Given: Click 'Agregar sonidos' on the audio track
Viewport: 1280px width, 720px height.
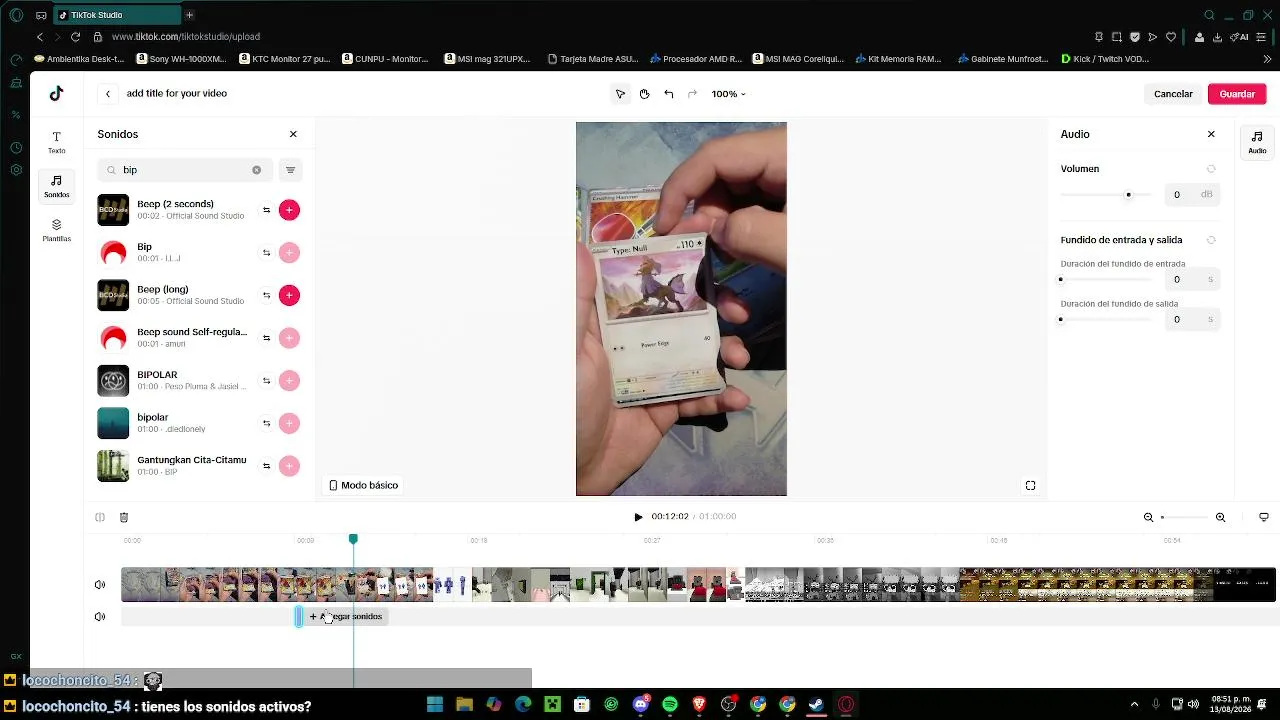Looking at the screenshot, I should pyautogui.click(x=345, y=617).
